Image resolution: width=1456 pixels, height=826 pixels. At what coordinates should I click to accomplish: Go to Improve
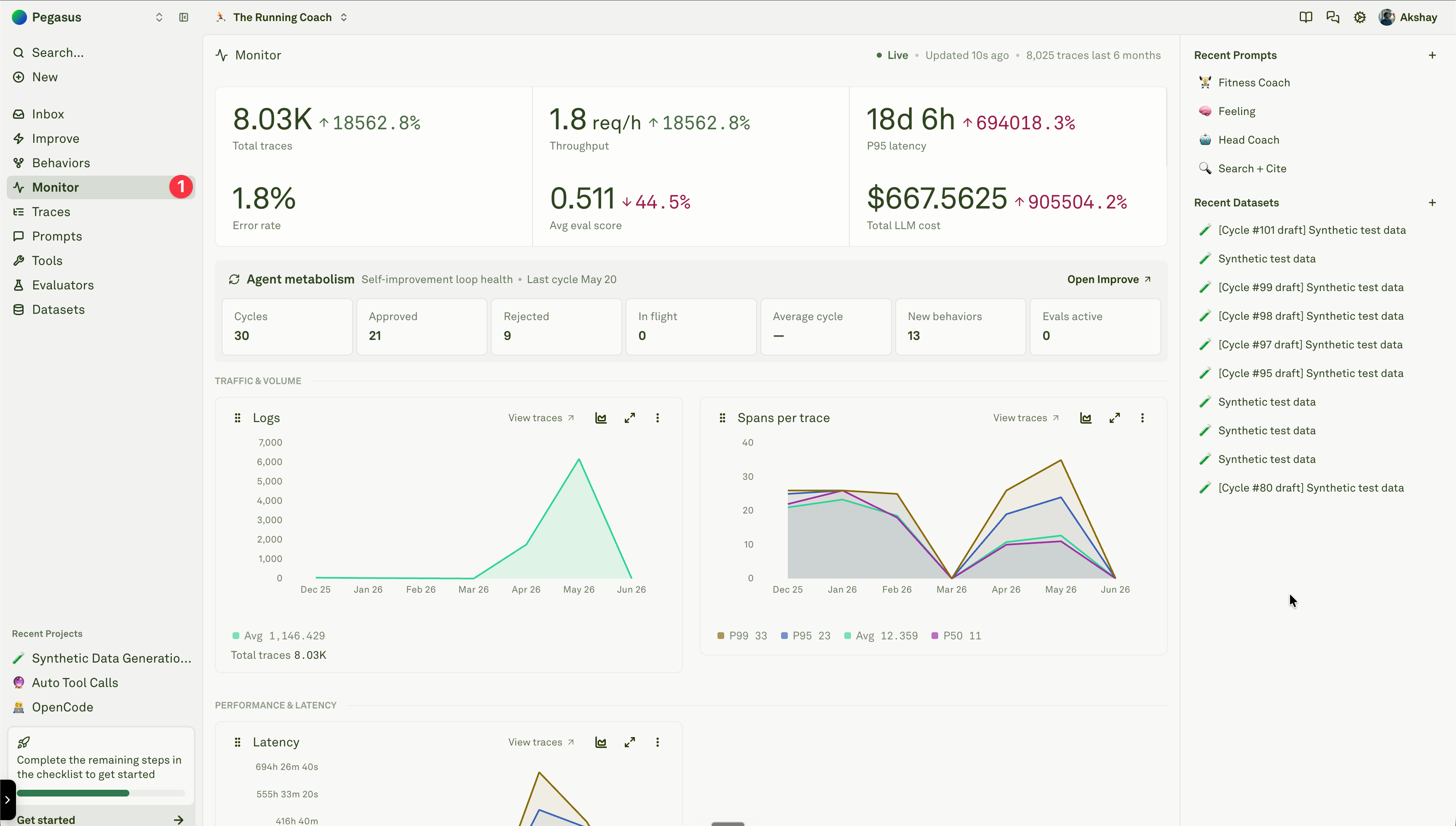point(101,139)
